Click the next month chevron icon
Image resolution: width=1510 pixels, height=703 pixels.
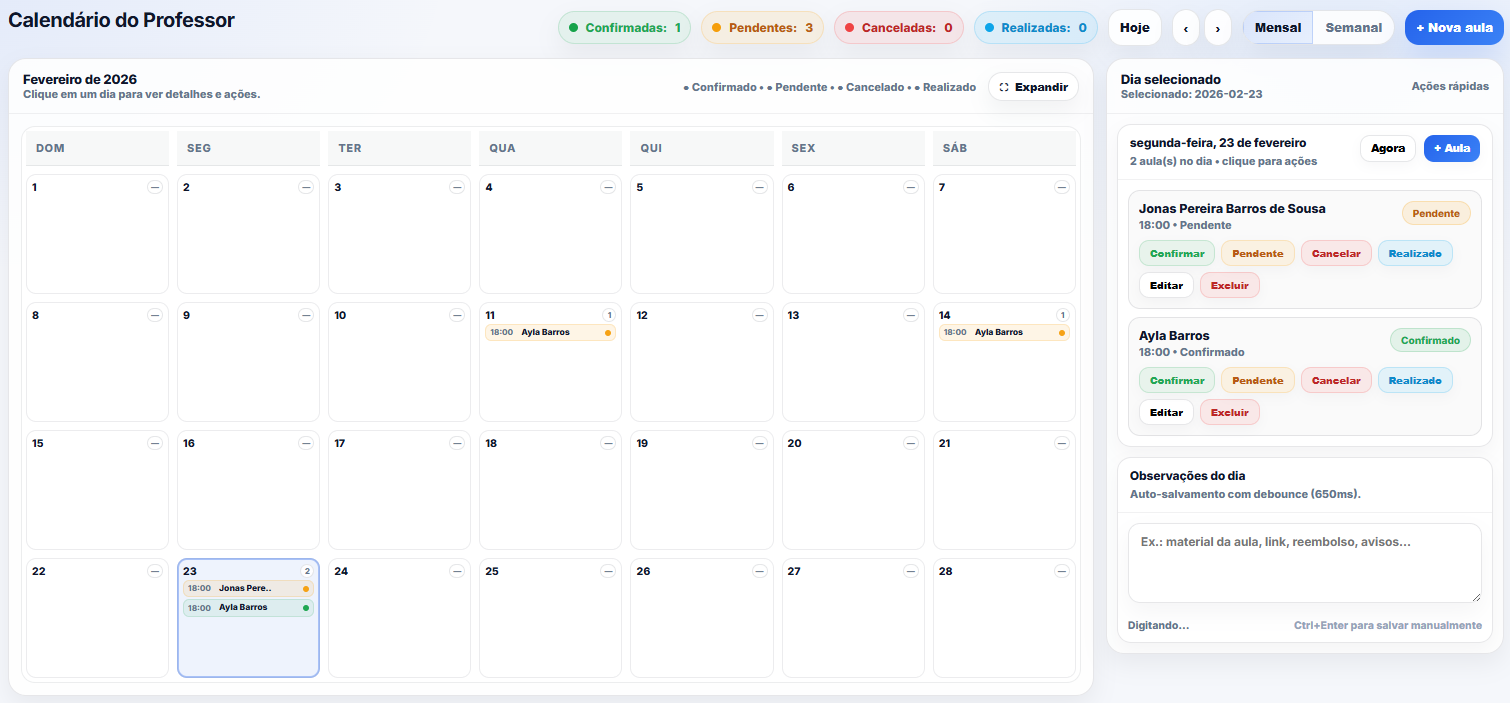[1218, 28]
